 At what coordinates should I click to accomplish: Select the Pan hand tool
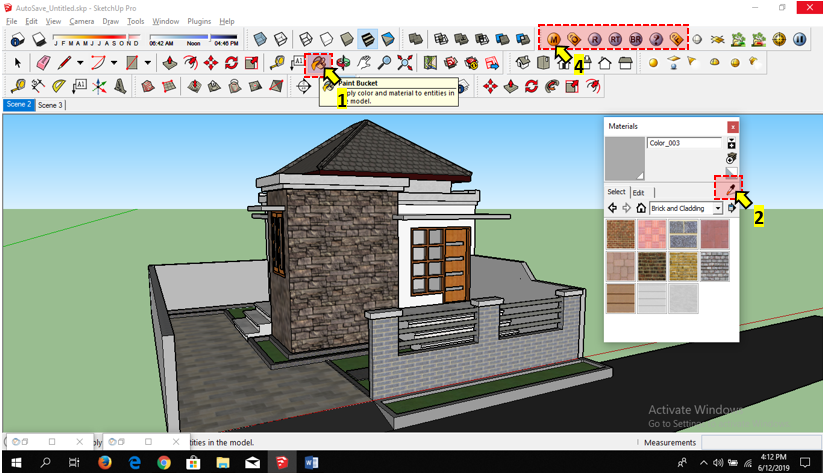tap(365, 63)
